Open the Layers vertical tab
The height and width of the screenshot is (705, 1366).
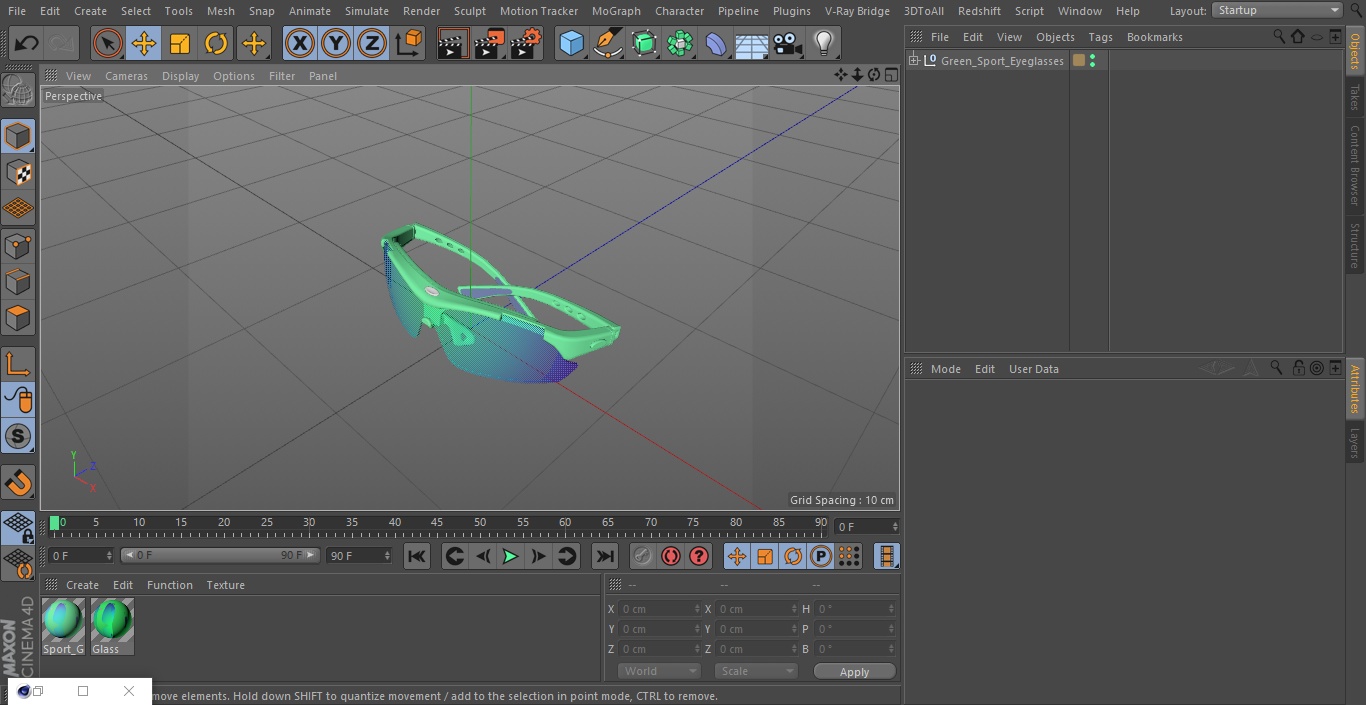tap(1355, 443)
